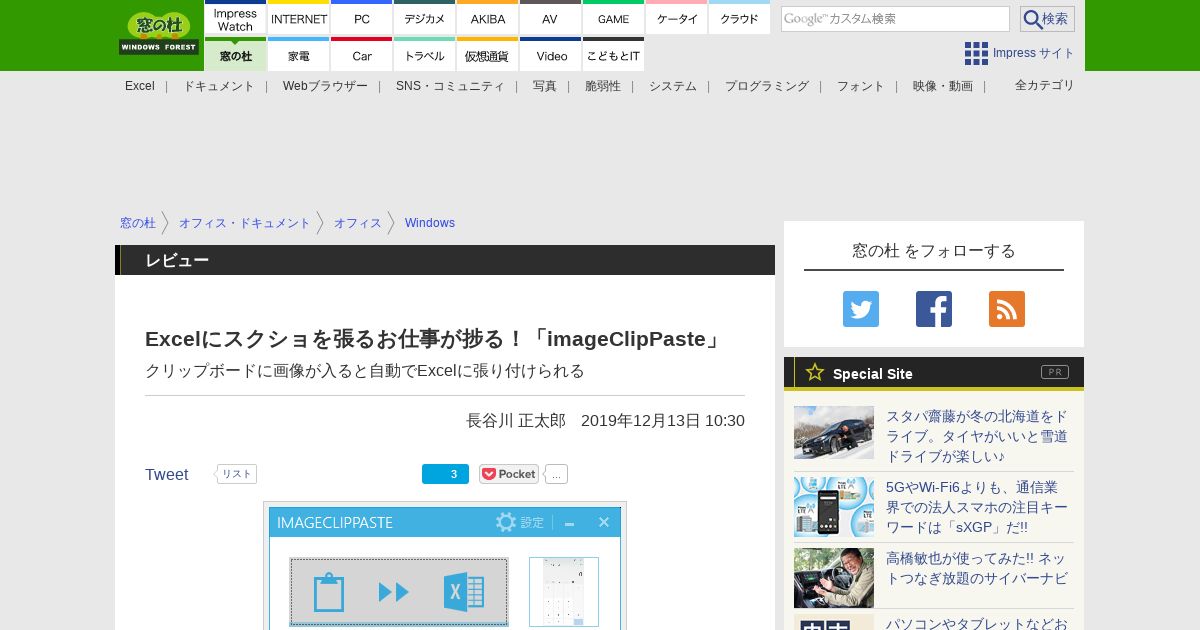Open the Impress Watch tab
This screenshot has height=630, width=1200.
[235, 18]
